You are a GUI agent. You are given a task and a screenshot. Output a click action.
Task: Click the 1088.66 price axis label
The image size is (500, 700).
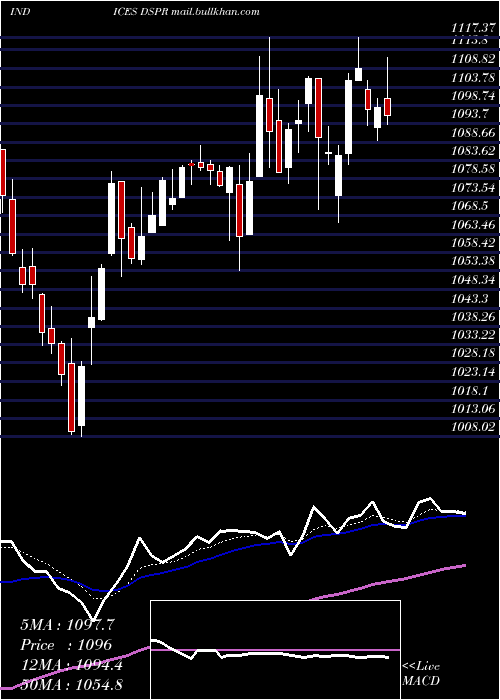473,133
